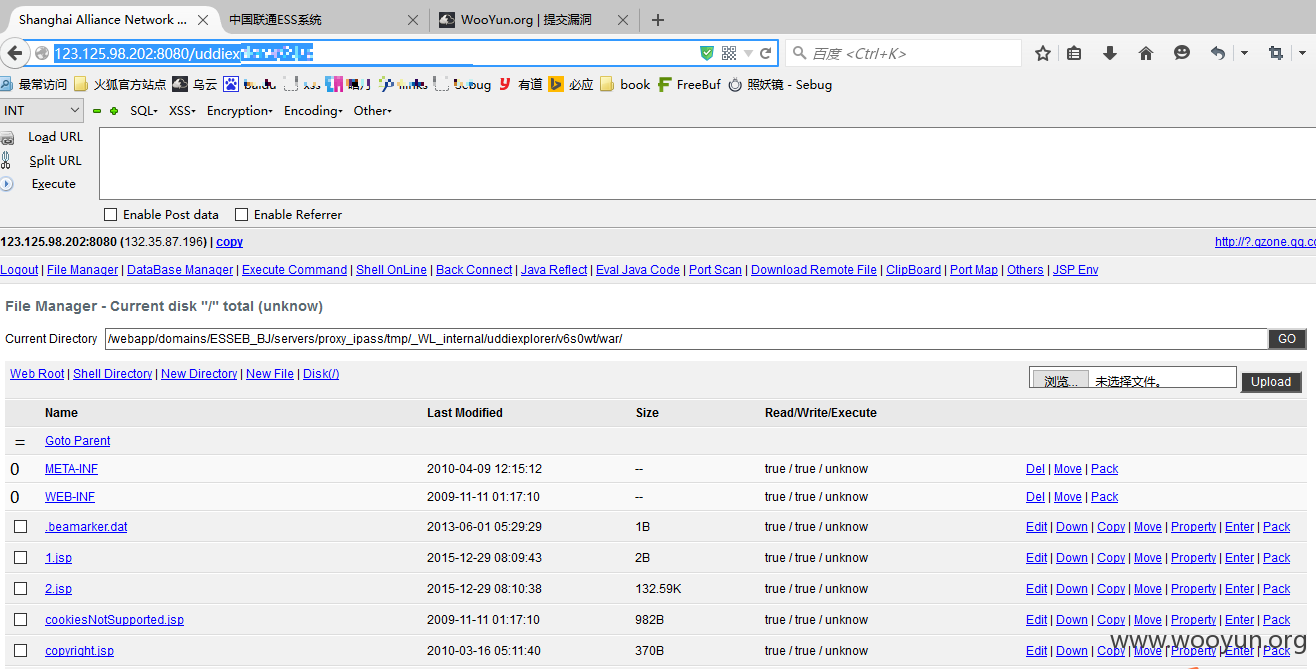The height and width of the screenshot is (669, 1316).
Task: Open the 乌云 bookmark
Action: (x=194, y=85)
